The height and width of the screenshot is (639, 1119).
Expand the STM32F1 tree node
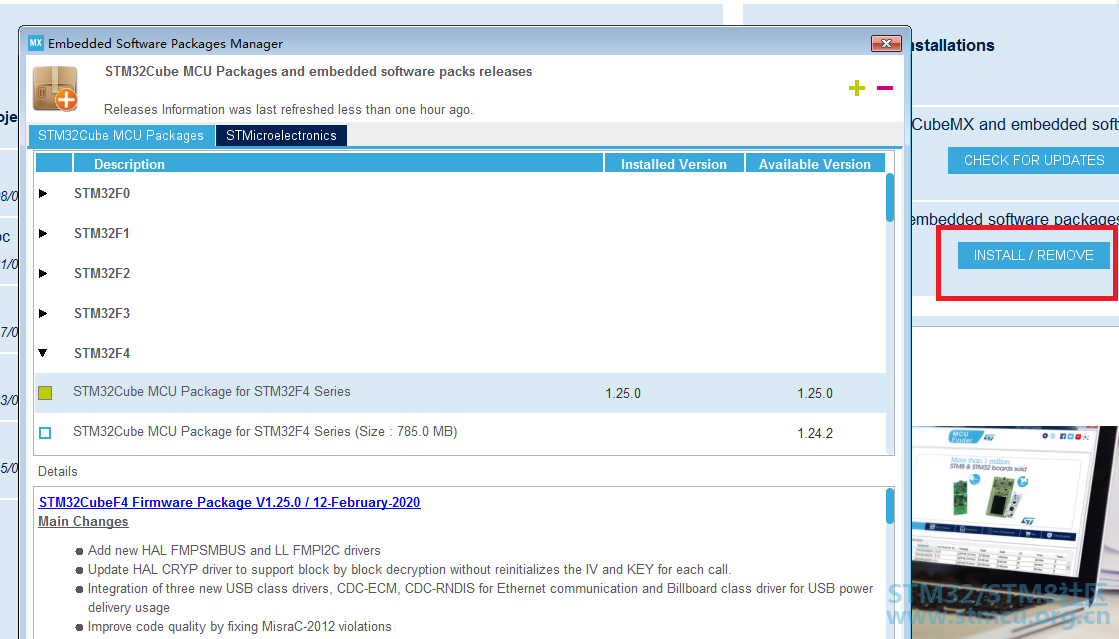[x=43, y=233]
